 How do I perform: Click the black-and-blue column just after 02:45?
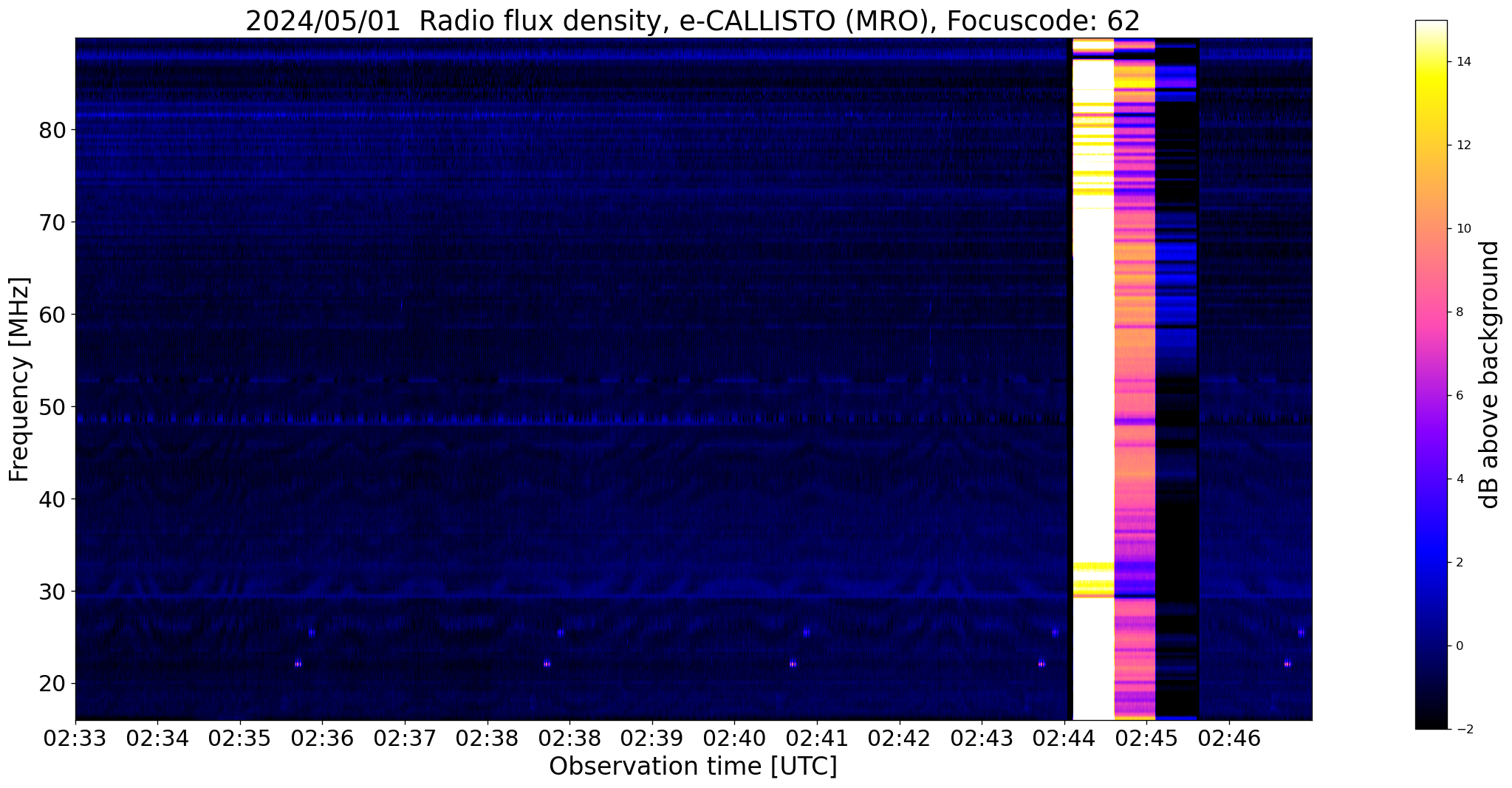[x=1176, y=379]
